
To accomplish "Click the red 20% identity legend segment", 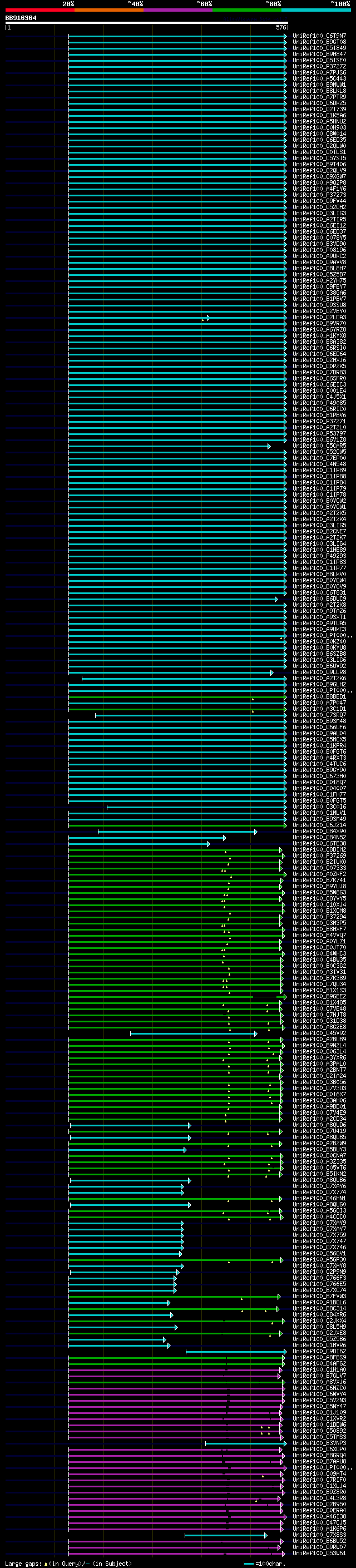I will (39, 10).
